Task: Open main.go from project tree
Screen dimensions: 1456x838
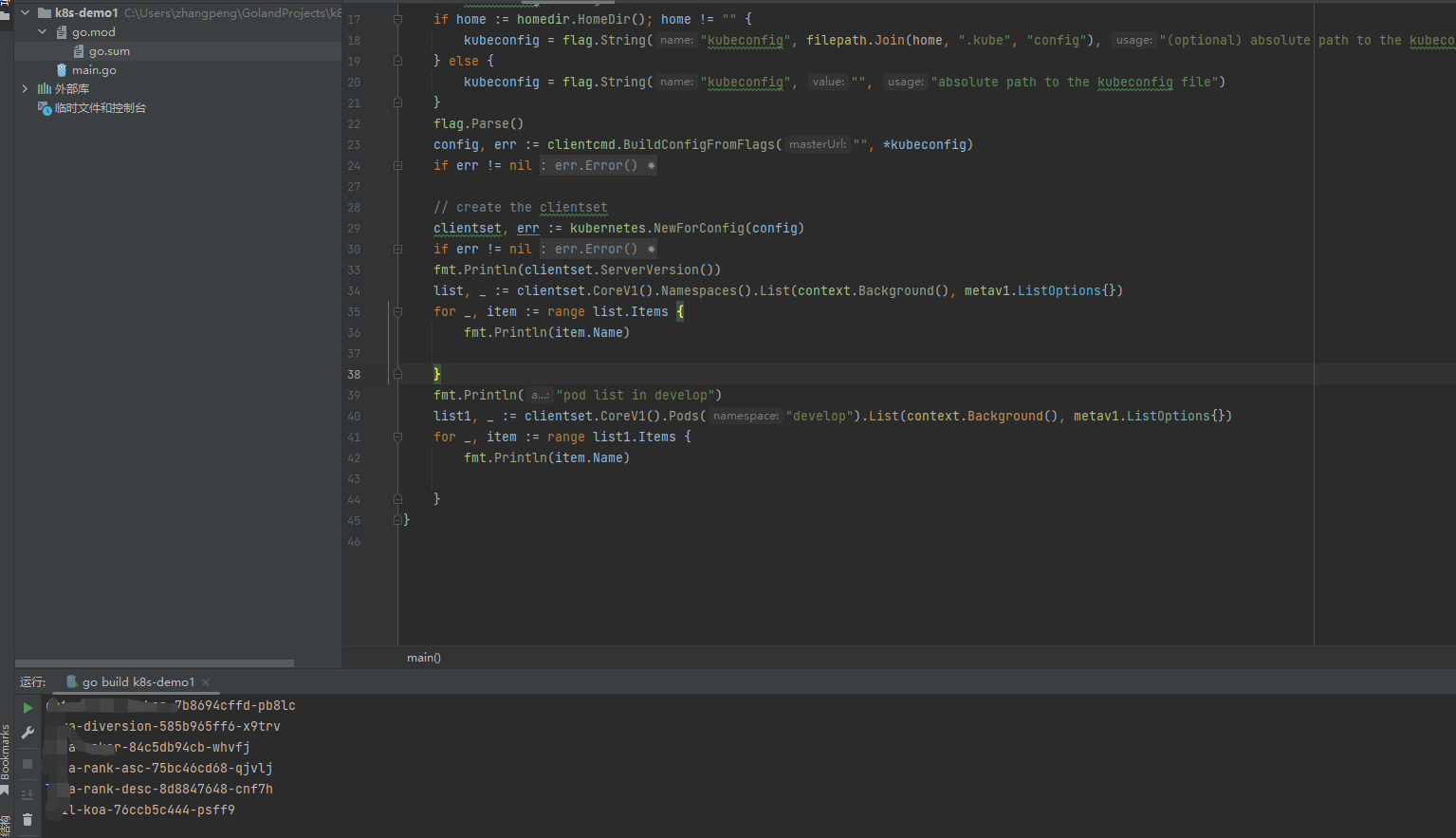Action: pos(94,70)
